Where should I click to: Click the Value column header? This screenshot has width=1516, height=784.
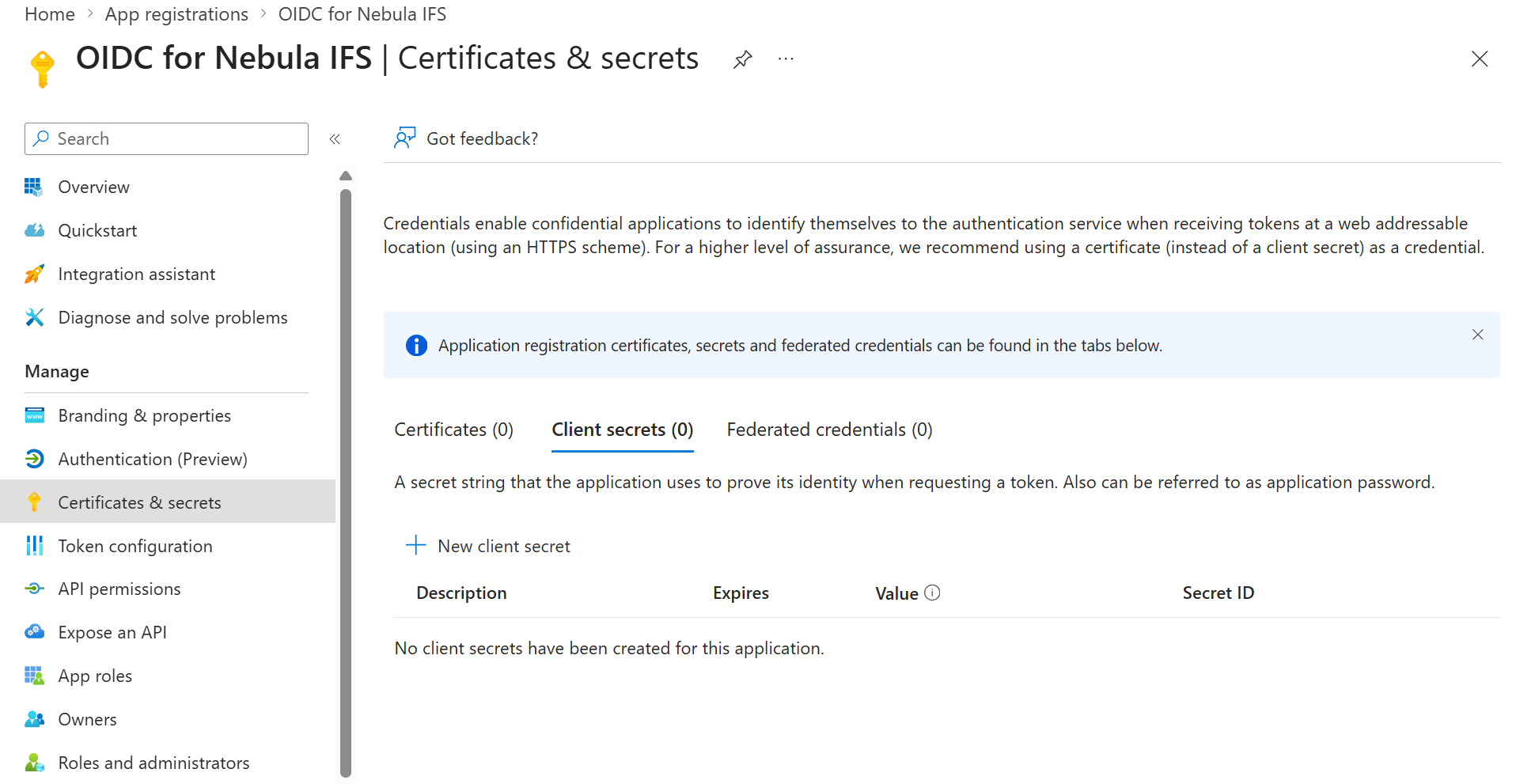pyautogui.click(x=896, y=593)
